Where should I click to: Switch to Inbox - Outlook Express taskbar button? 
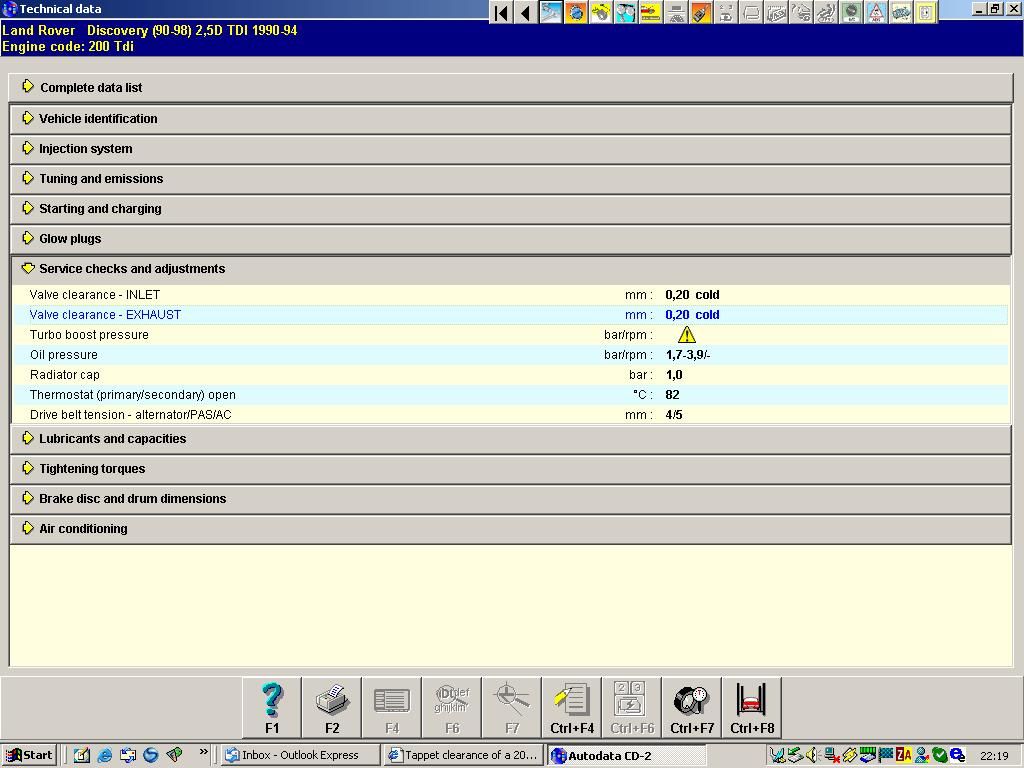[300, 756]
